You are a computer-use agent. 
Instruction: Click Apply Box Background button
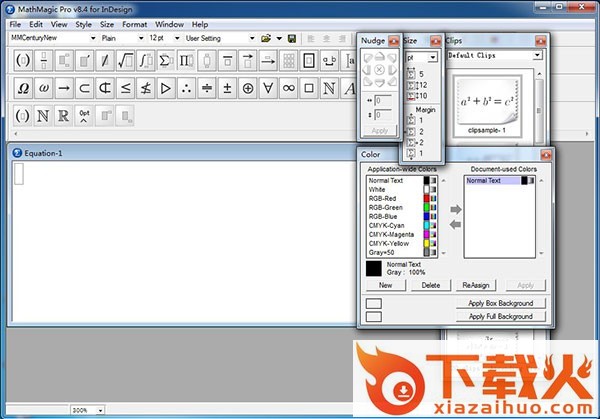(501, 303)
